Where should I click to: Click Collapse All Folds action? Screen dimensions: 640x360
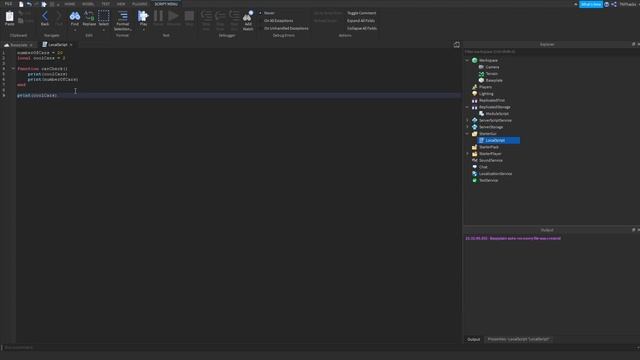(x=362, y=29)
